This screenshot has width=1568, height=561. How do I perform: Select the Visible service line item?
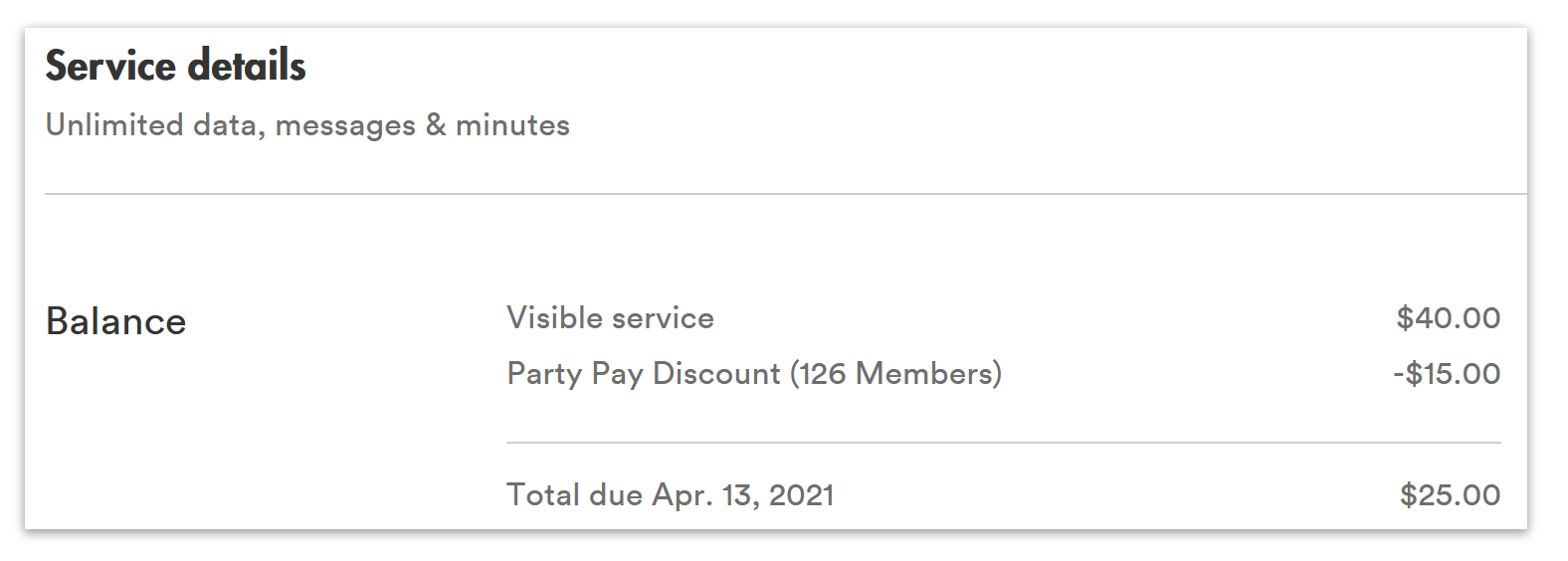click(610, 317)
